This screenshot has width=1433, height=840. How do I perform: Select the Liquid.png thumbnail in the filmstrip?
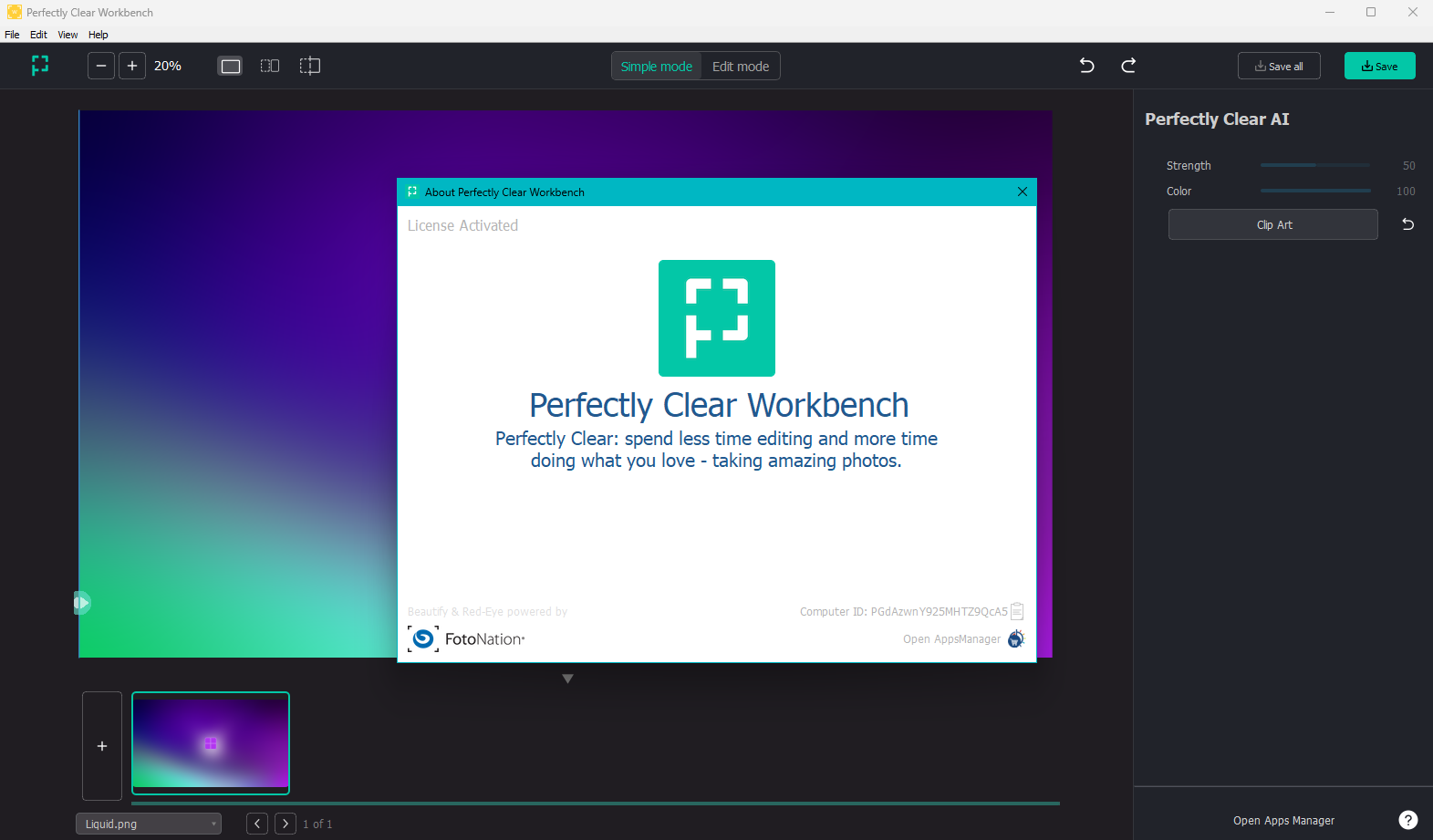coord(211,743)
